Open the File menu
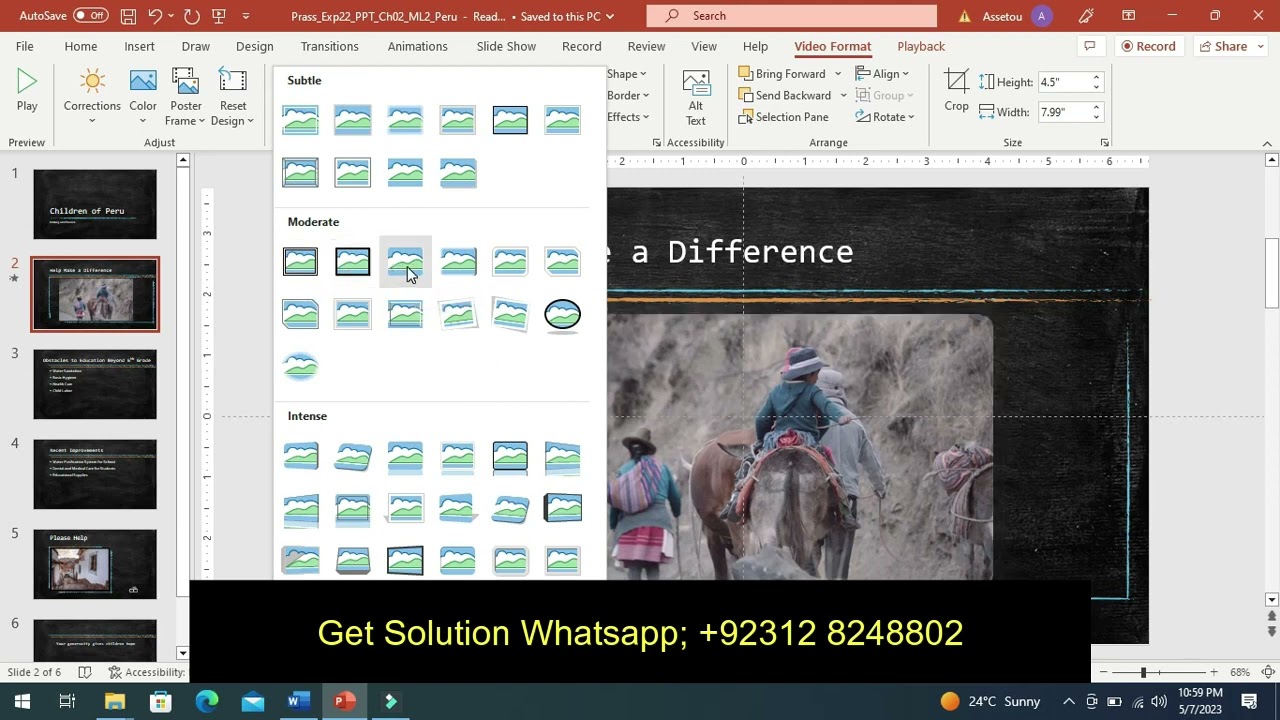Viewport: 1280px width, 720px height. 24,46
